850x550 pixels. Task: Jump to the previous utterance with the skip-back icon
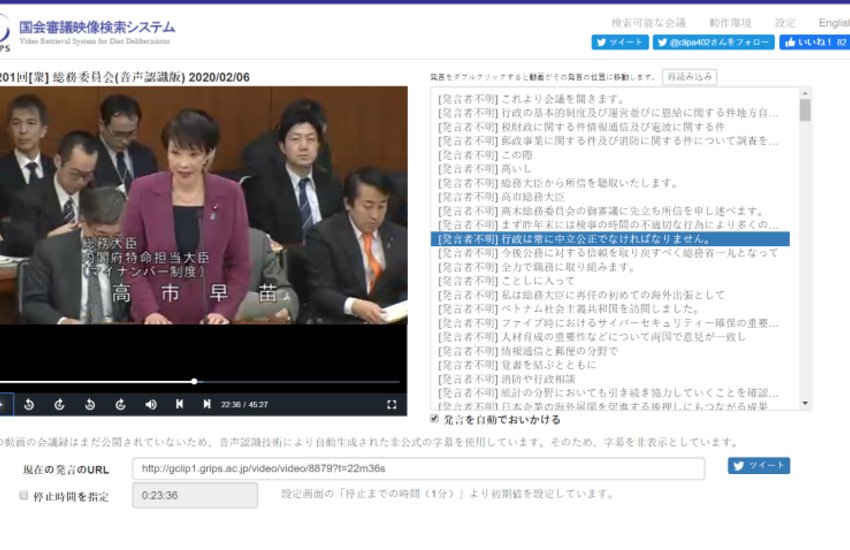coord(179,404)
